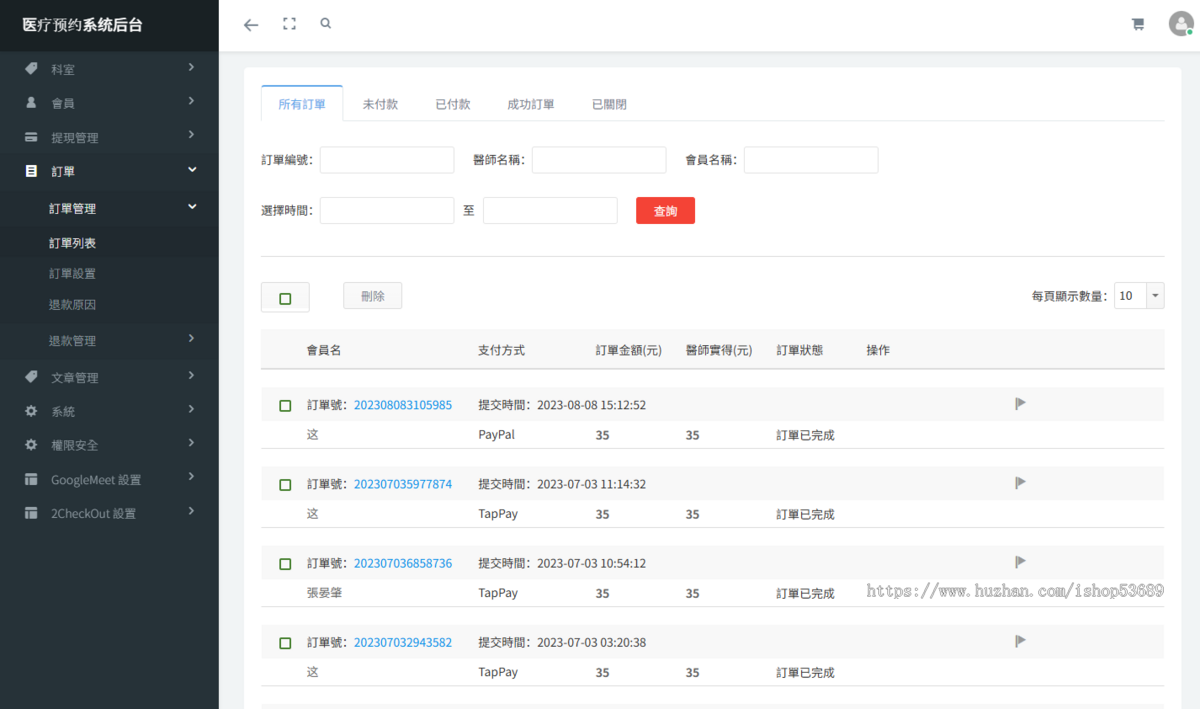1200x709 pixels.
Task: Expand the 文章管理 sidebar menu
Action: tap(191, 376)
